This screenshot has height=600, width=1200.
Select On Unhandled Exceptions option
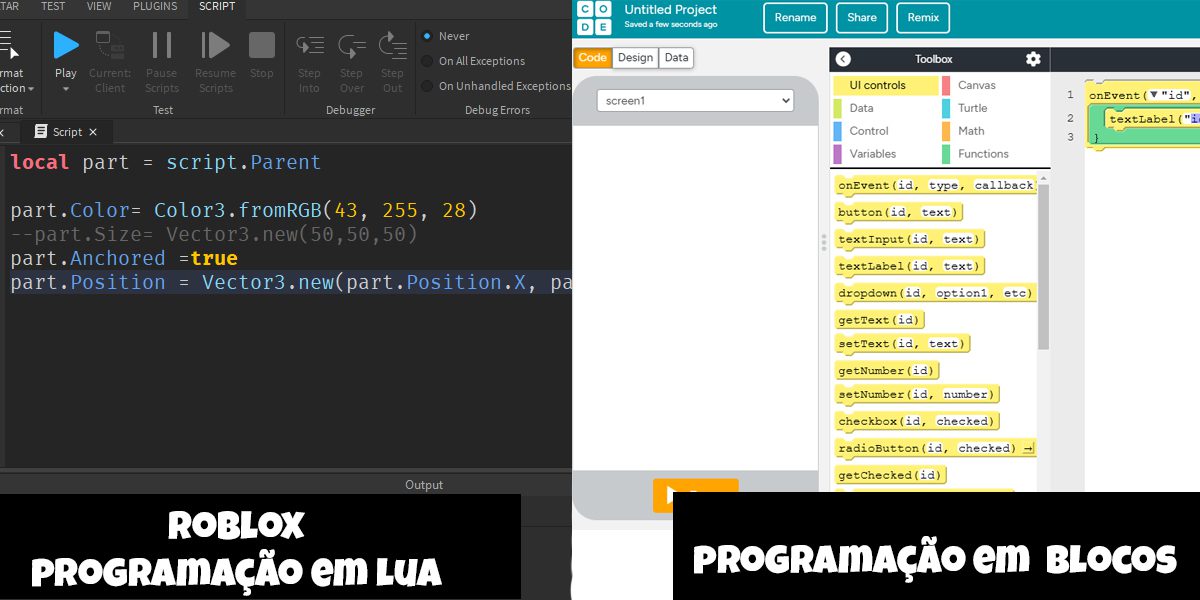pos(496,86)
